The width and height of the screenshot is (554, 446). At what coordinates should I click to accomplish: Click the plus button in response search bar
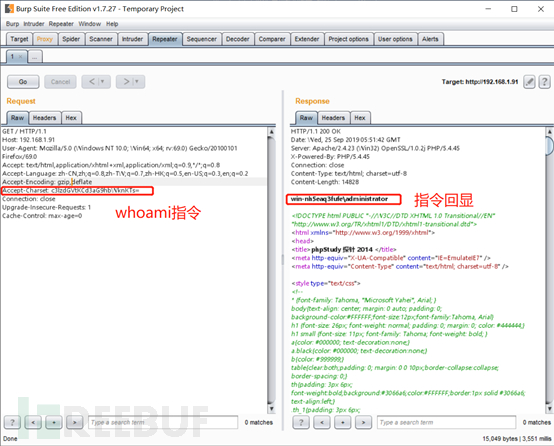343,422
